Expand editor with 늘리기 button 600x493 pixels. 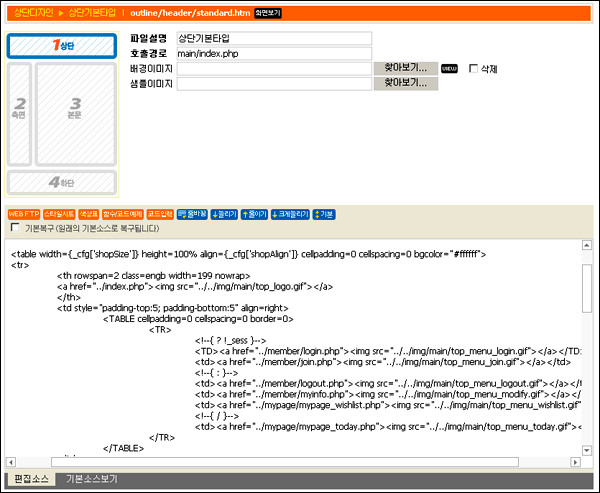224,214
